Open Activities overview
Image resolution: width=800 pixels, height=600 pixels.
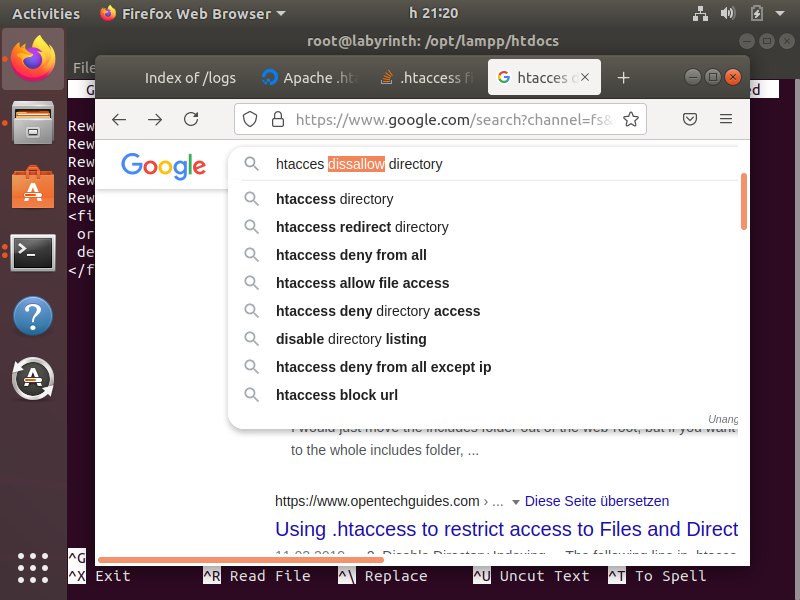[x=46, y=13]
